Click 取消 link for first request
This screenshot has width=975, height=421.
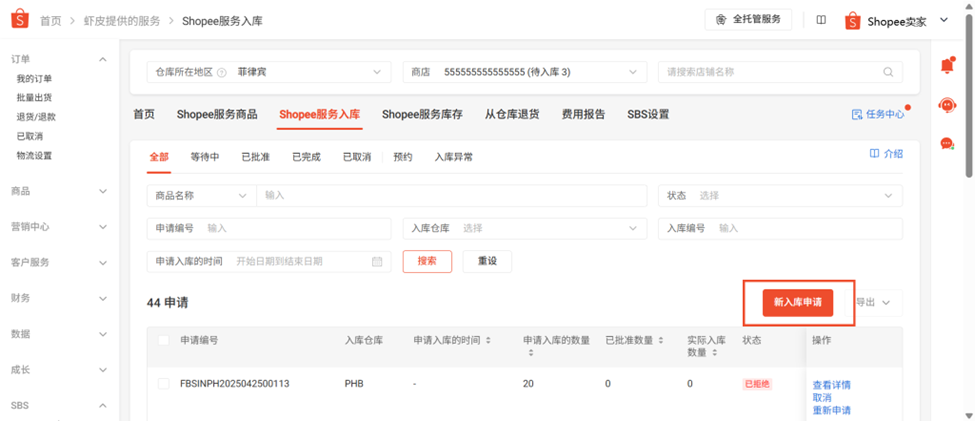click(822, 397)
